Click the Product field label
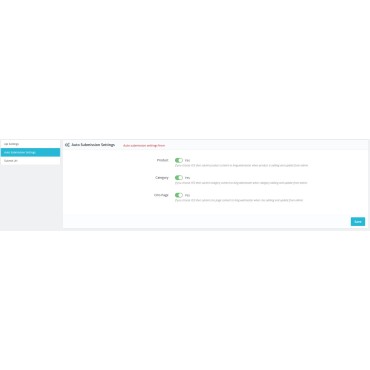This screenshot has height=370, width=370. tap(163, 160)
